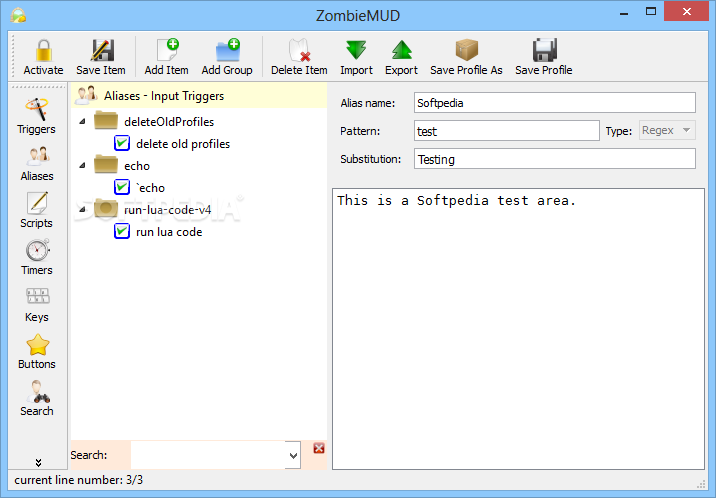Open the Search view in sidebar
Viewport: 716px width, 498px height.
[x=37, y=398]
